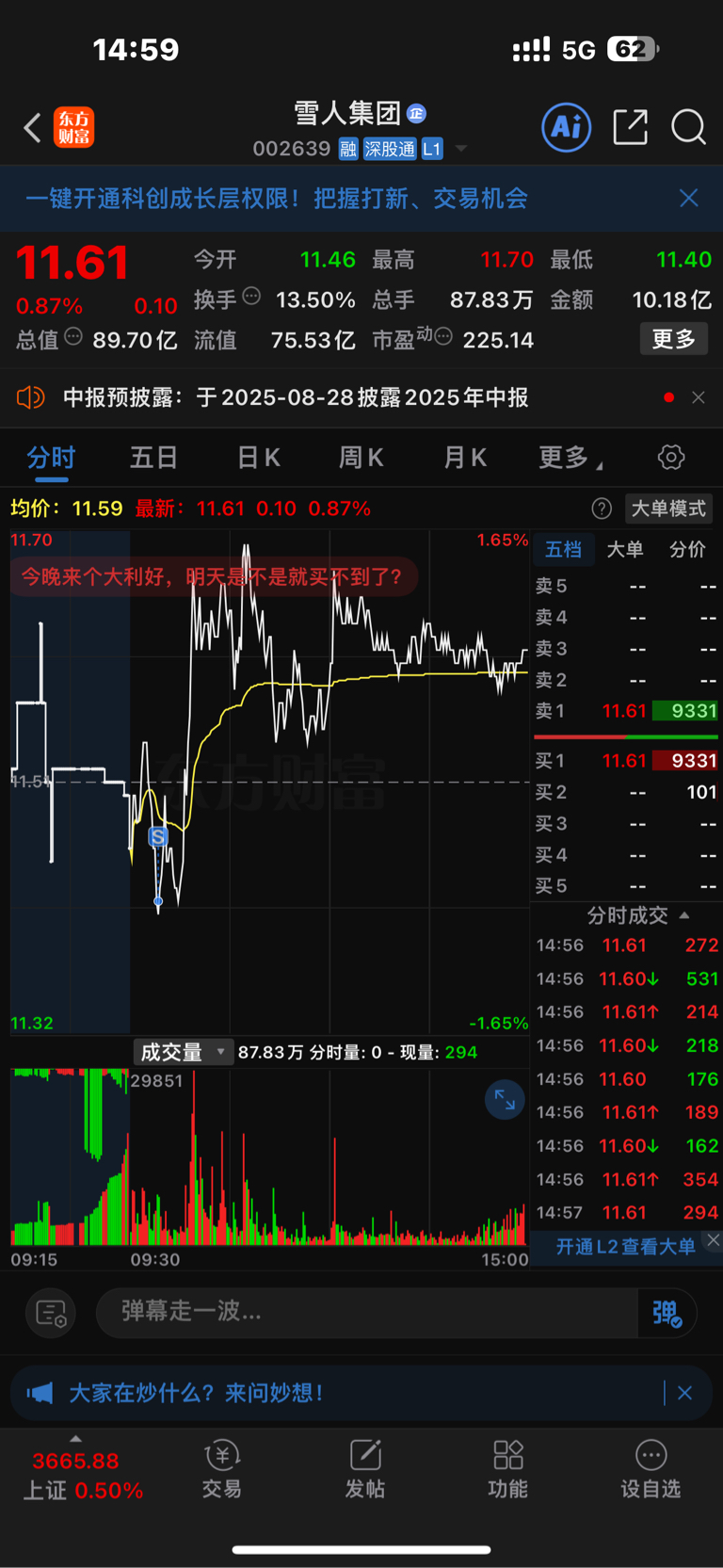
Task: Tap the 总值 info icon
Action: (x=73, y=336)
